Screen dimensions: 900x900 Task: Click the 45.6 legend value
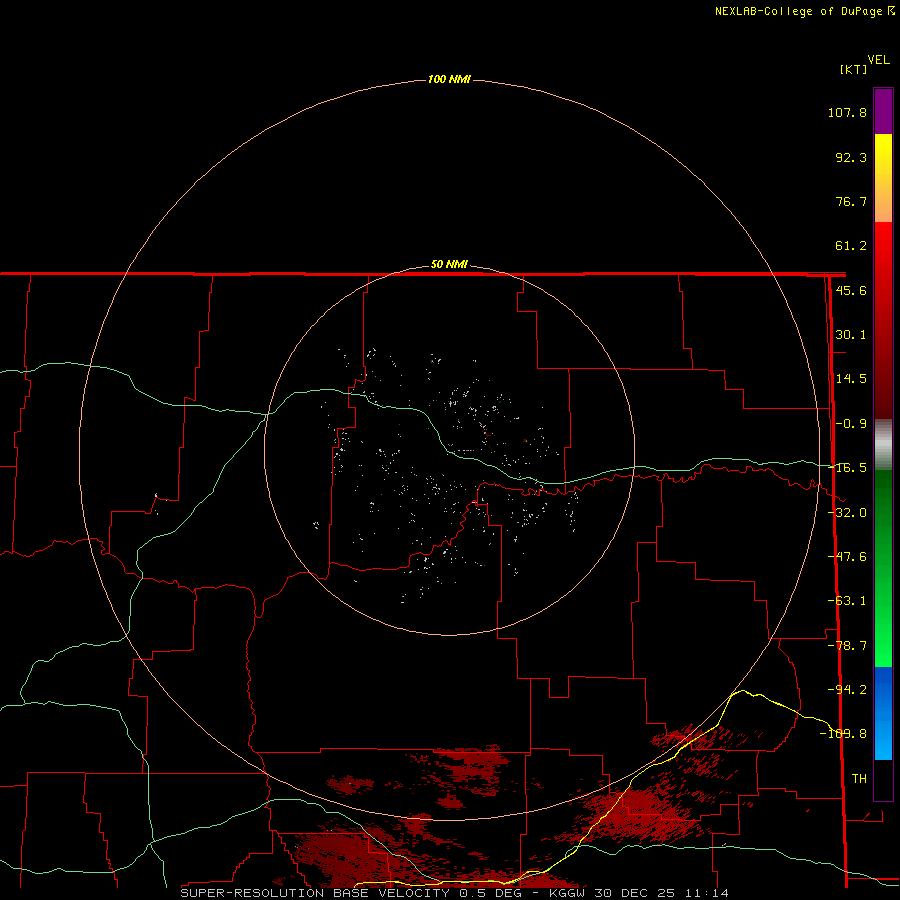851,290
